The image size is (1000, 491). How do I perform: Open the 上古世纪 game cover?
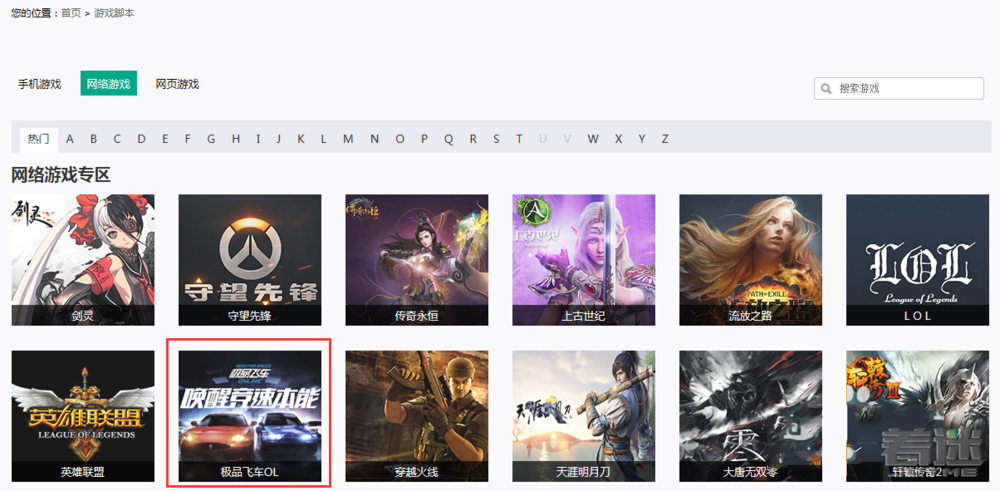[x=584, y=259]
